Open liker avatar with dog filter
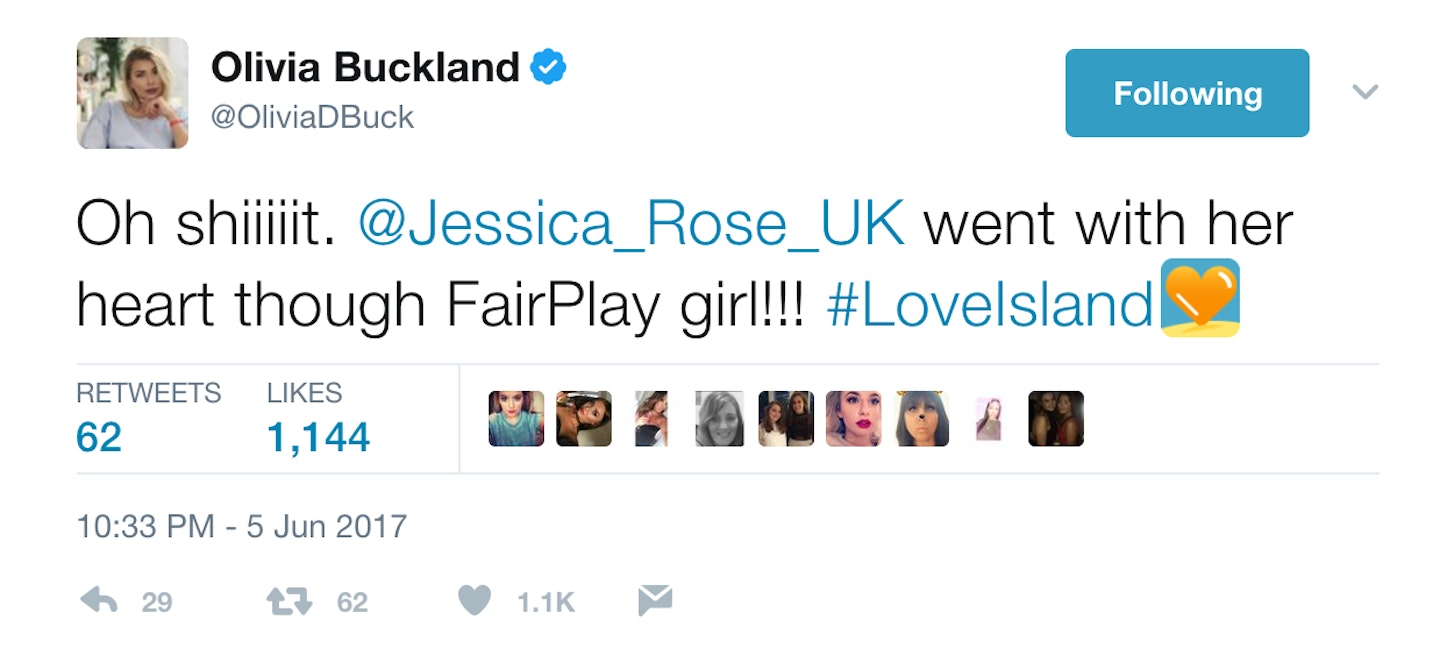The height and width of the screenshot is (670, 1440). (921, 418)
